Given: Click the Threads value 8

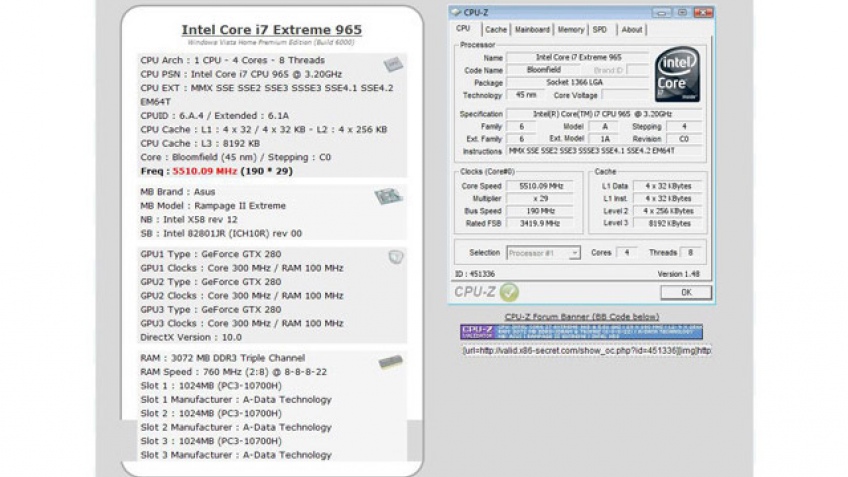Looking at the screenshot, I should [x=690, y=253].
